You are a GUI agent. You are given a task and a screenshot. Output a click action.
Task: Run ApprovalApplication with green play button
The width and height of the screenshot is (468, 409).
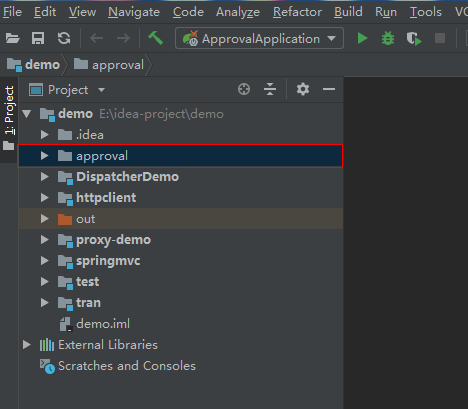[x=362, y=38]
